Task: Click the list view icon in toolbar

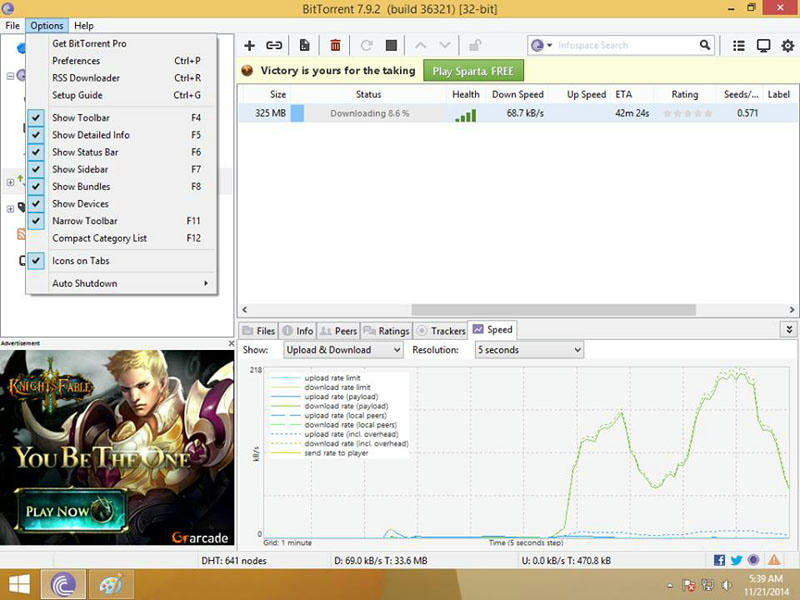Action: click(738, 46)
